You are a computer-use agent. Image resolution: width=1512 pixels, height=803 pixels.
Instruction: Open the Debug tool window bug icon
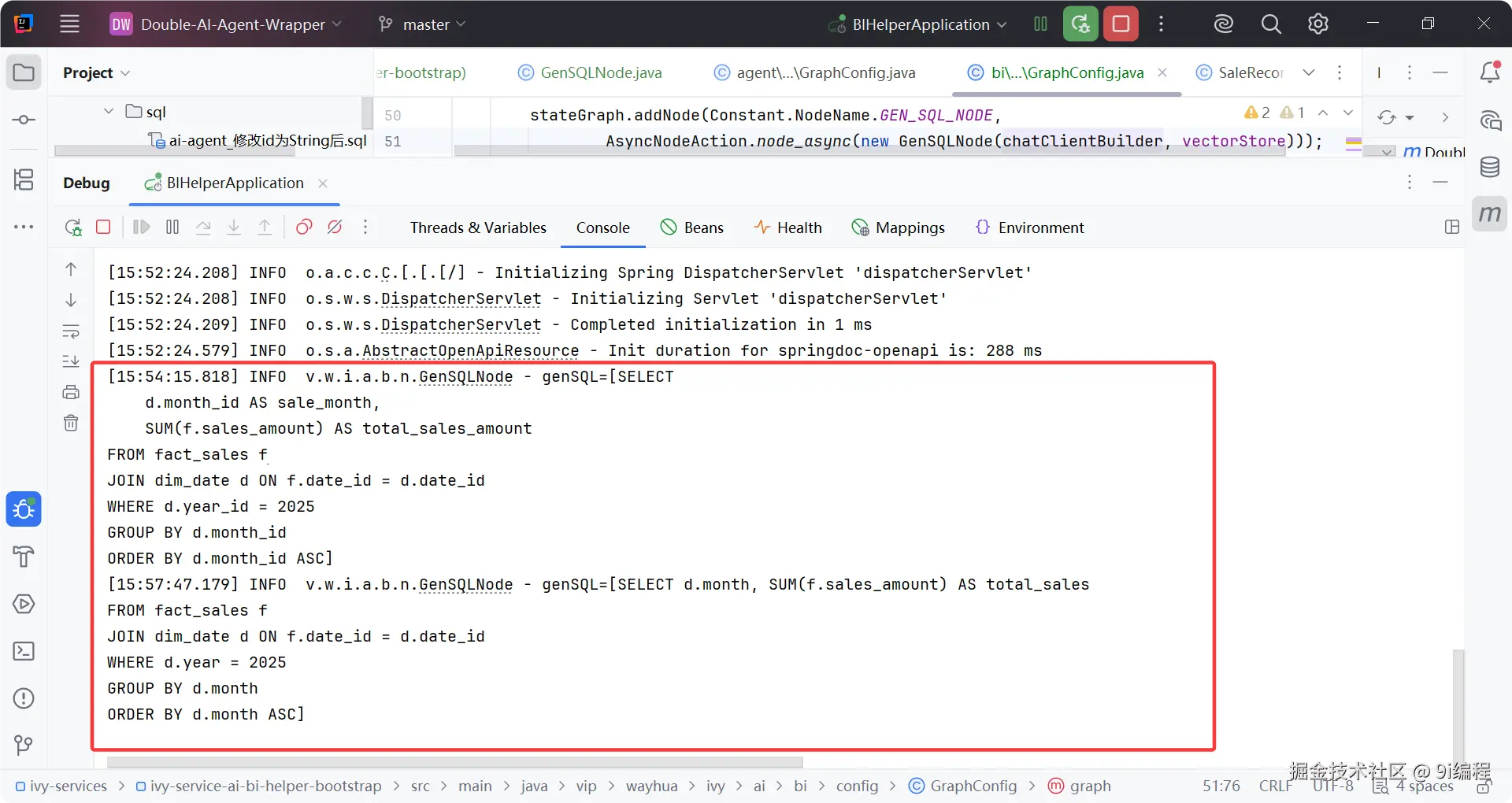tap(24, 509)
